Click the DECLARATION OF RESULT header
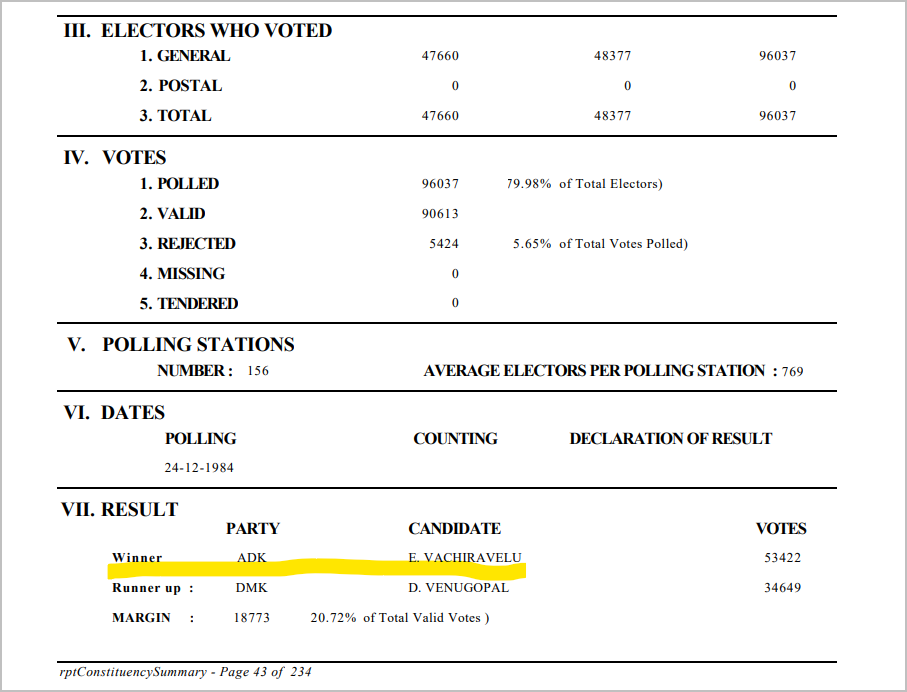This screenshot has width=907, height=692. 670,439
